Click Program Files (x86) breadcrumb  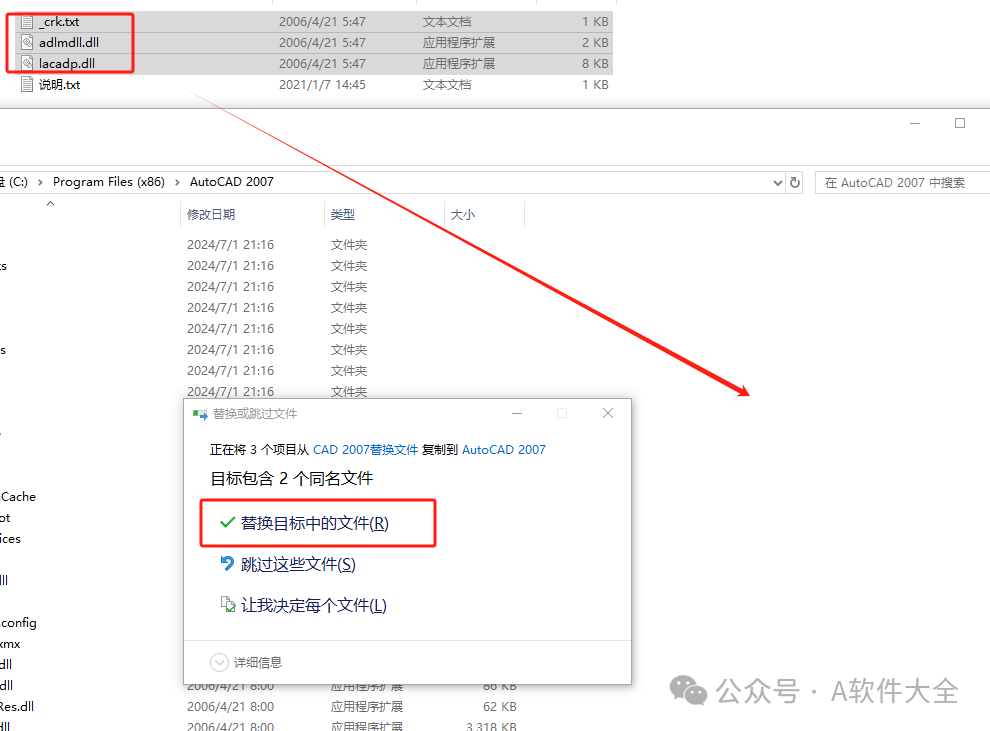point(109,182)
